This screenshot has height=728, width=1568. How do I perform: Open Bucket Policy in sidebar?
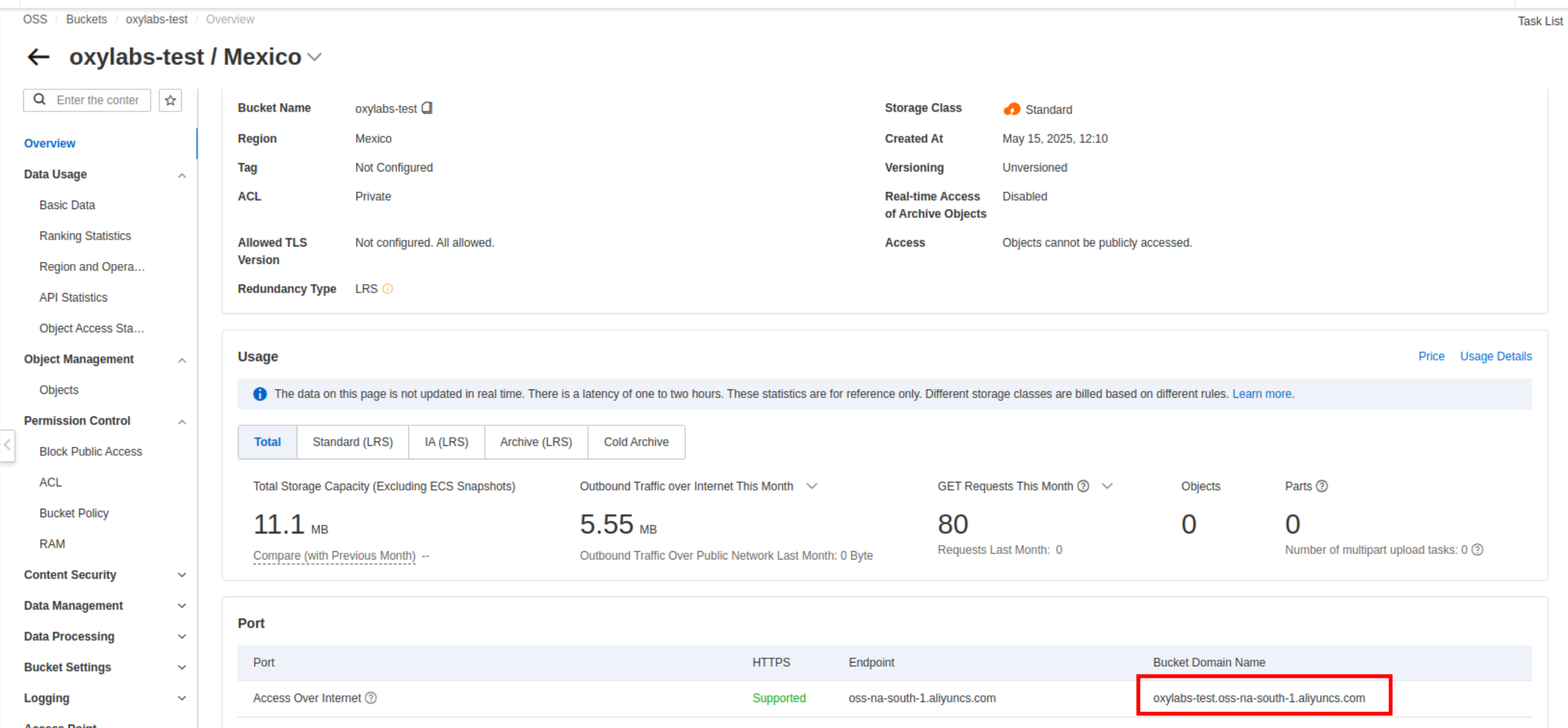pyautogui.click(x=74, y=513)
